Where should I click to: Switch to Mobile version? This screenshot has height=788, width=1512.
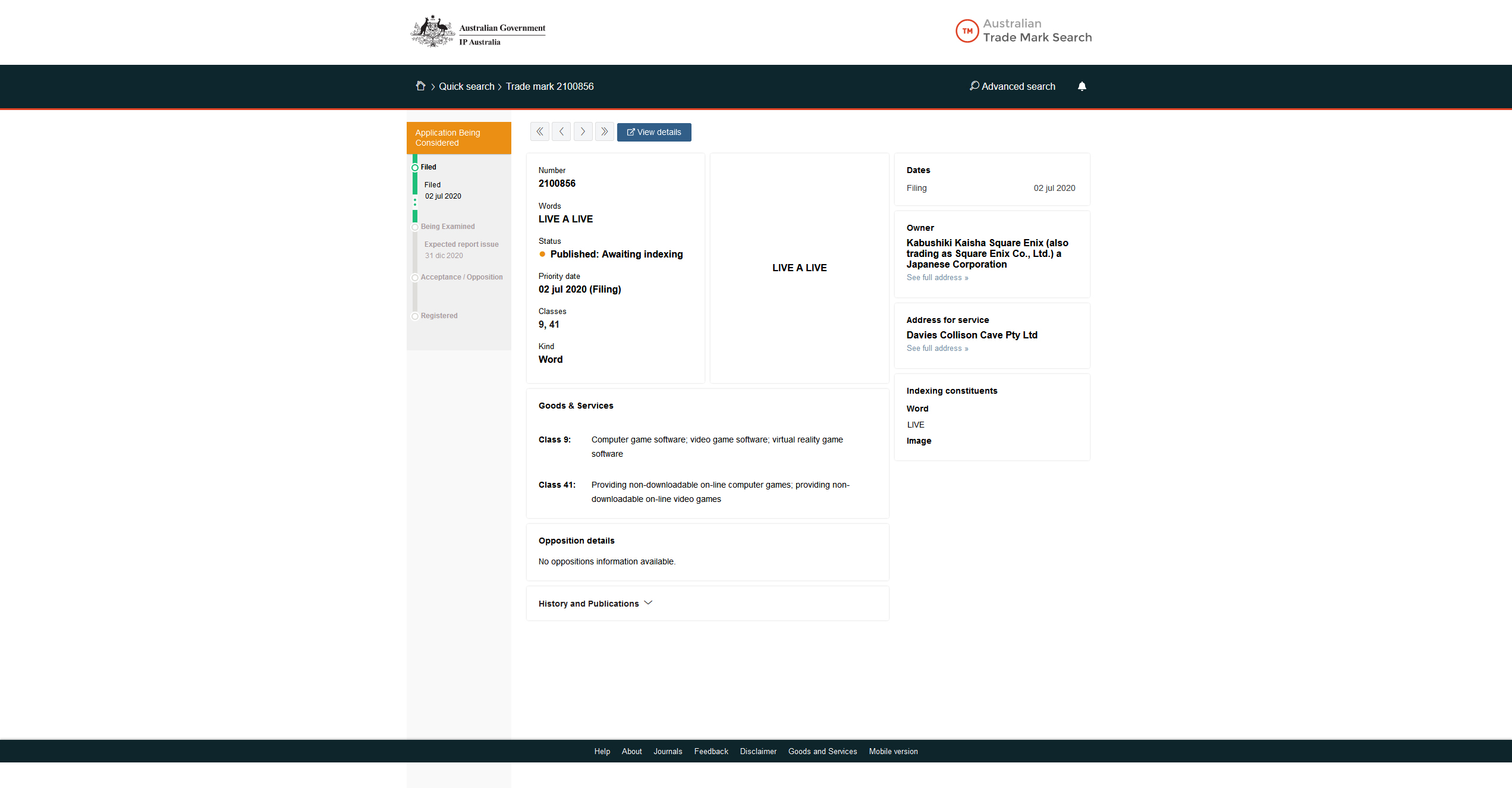pos(893,752)
